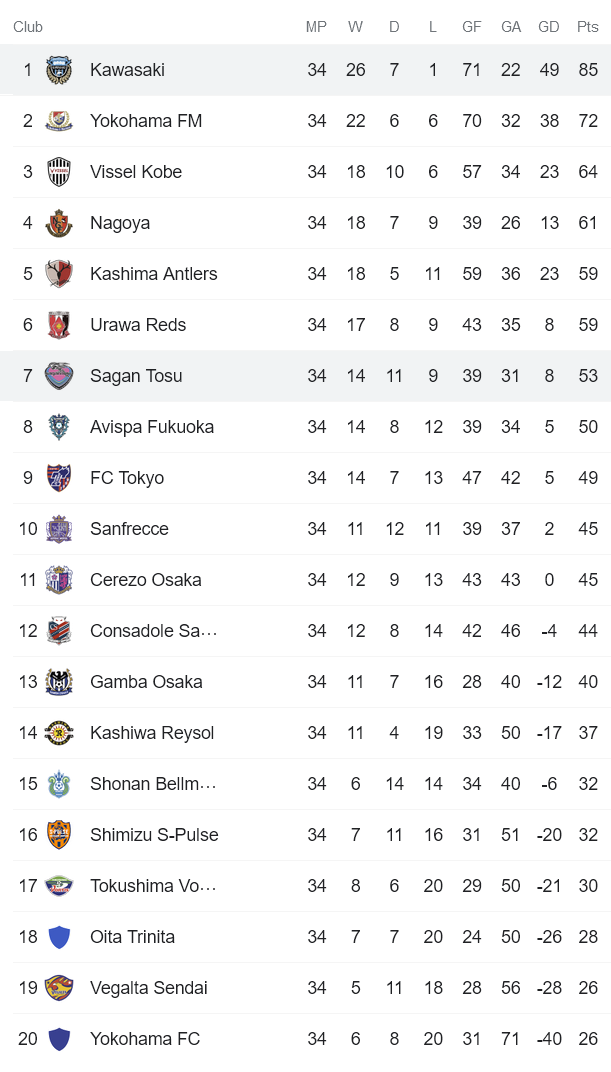Screen dimensions: 611x1072
Task: Click the Kashiwa Reysol crest icon
Action: [59, 733]
